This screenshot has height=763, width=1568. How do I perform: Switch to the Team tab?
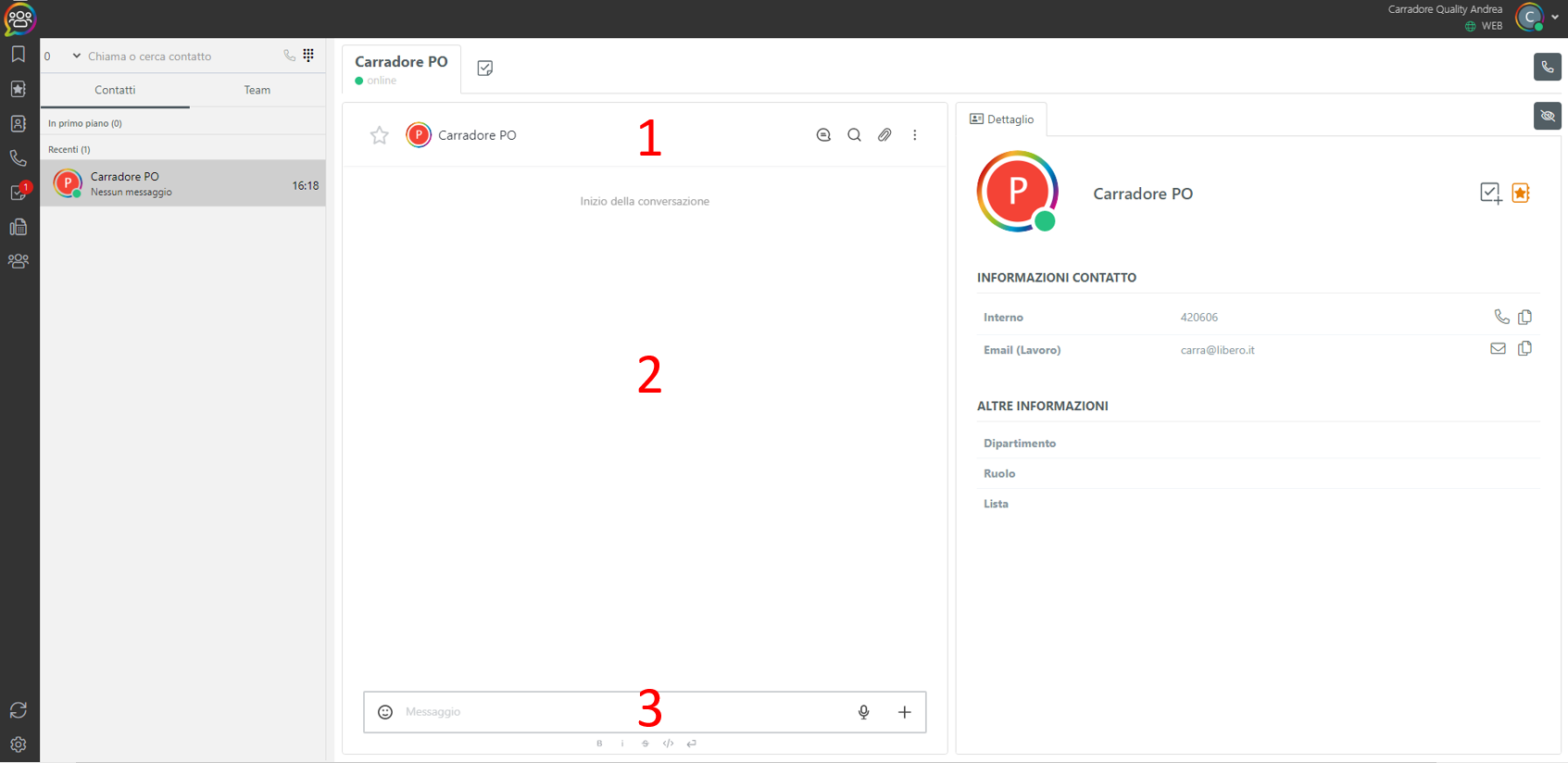tap(257, 90)
